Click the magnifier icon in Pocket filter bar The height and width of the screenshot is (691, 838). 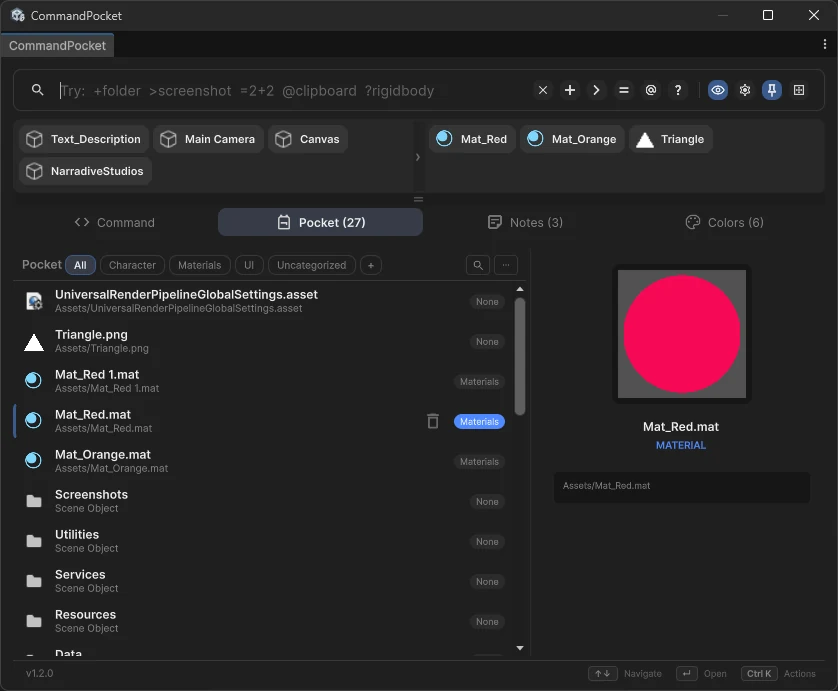coord(478,265)
